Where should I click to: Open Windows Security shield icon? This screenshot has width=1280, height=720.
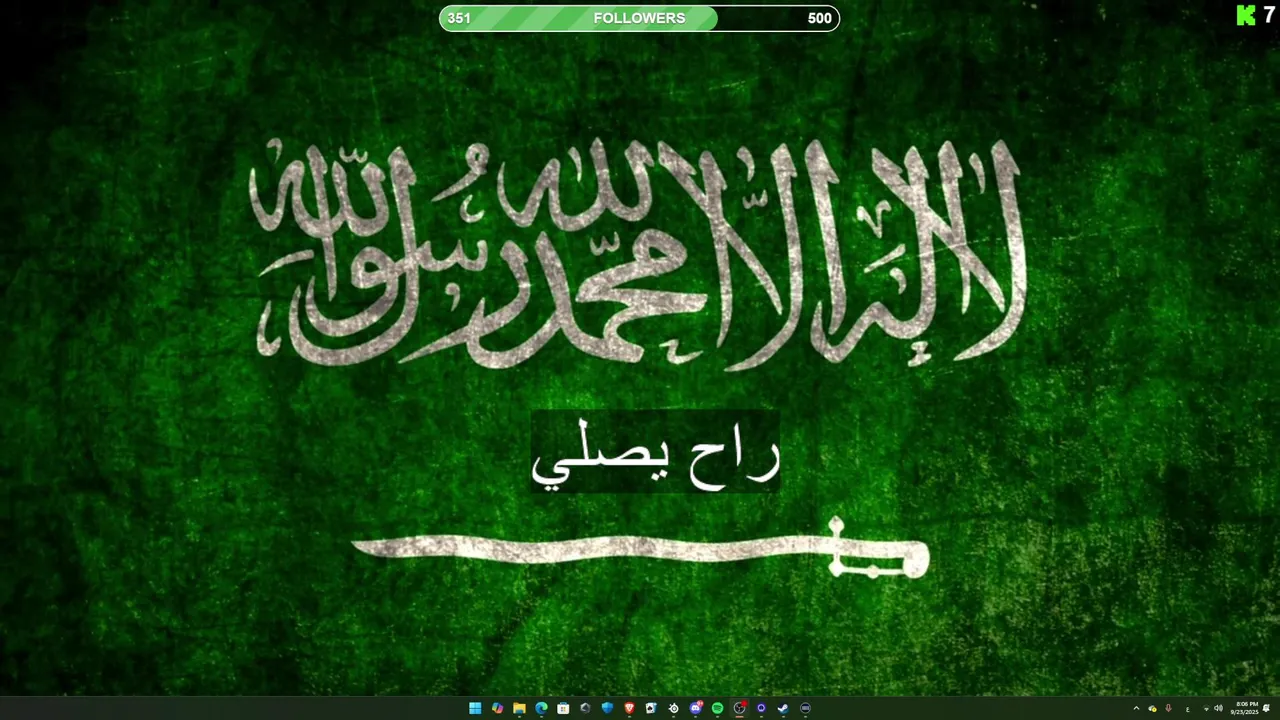(x=607, y=708)
